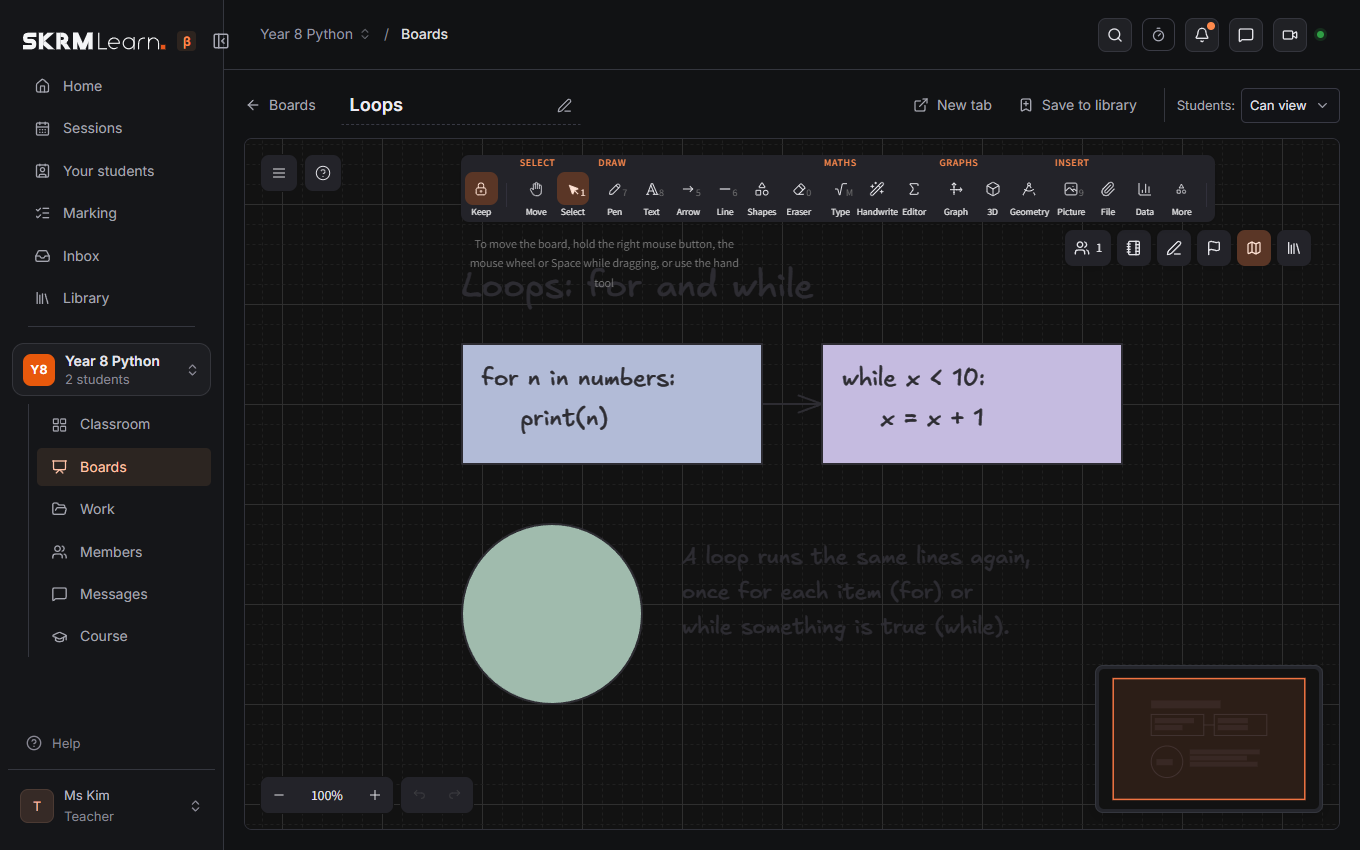Click Save to library
1360x850 pixels.
click(x=1078, y=105)
